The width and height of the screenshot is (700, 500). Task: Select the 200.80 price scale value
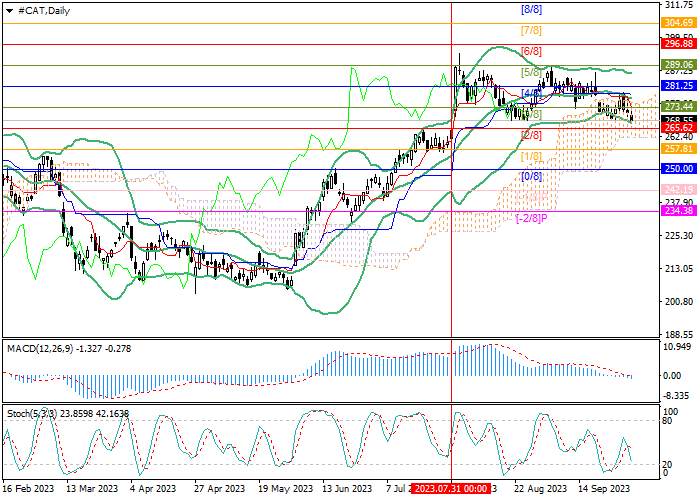[x=679, y=302]
